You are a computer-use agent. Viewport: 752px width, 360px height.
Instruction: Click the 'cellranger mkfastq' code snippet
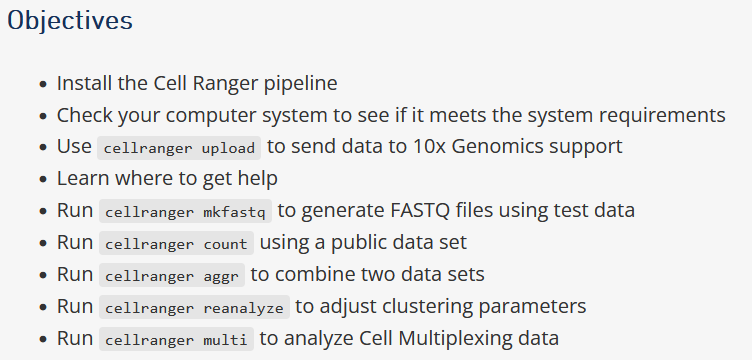[185, 211]
